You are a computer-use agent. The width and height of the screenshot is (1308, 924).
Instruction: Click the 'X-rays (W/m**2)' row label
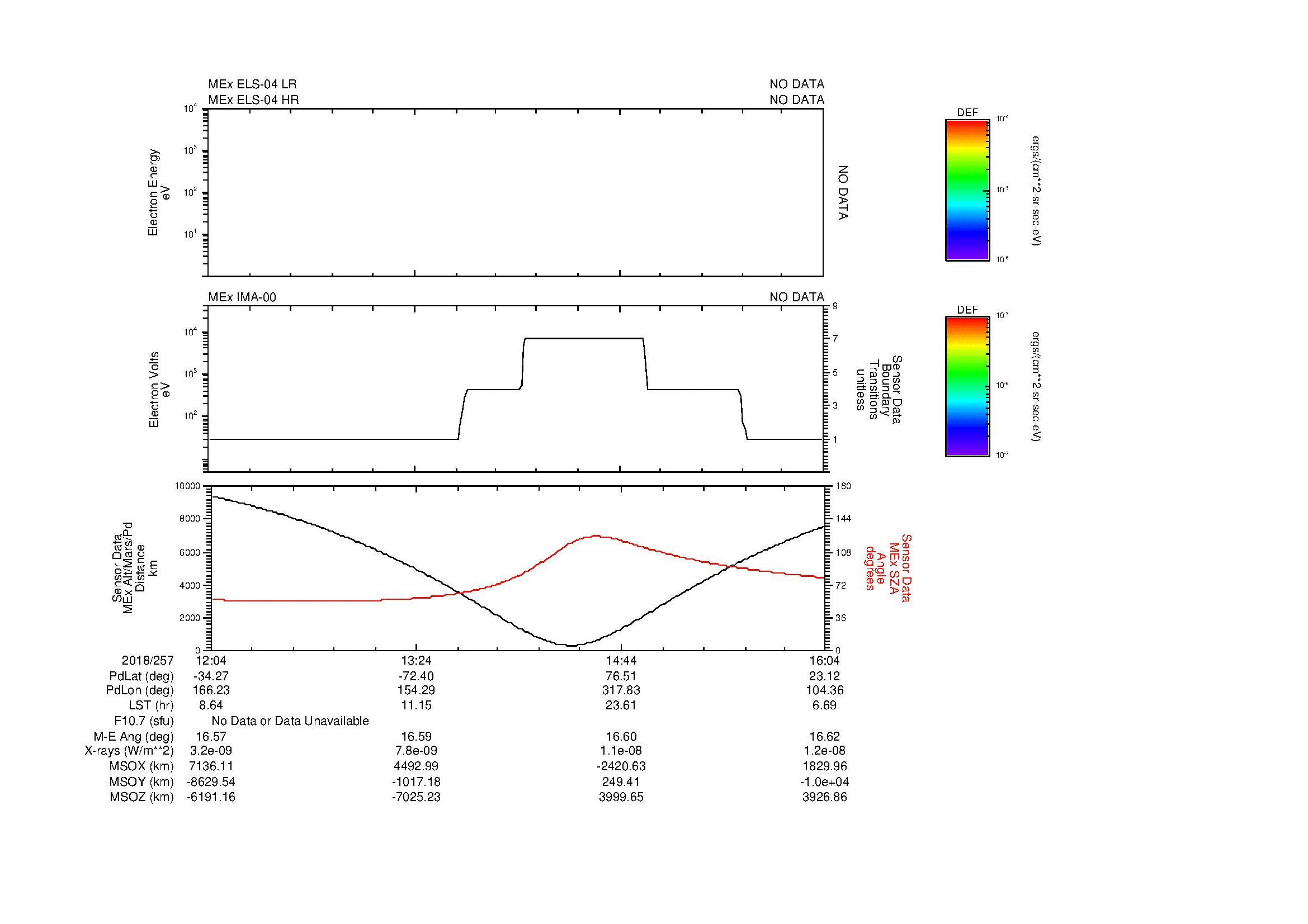tap(129, 751)
